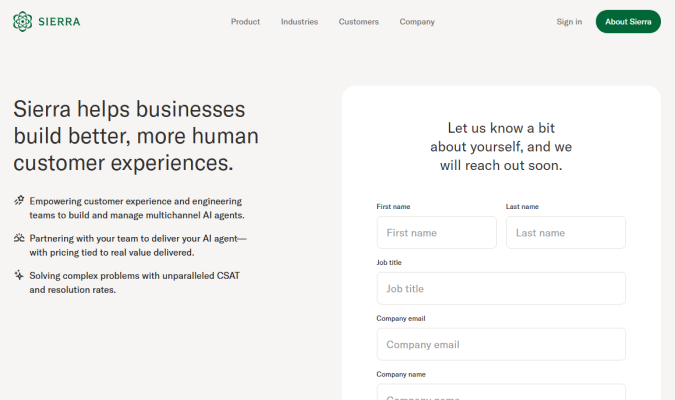Click the star icon beside Solving complex problems

click(x=19, y=275)
